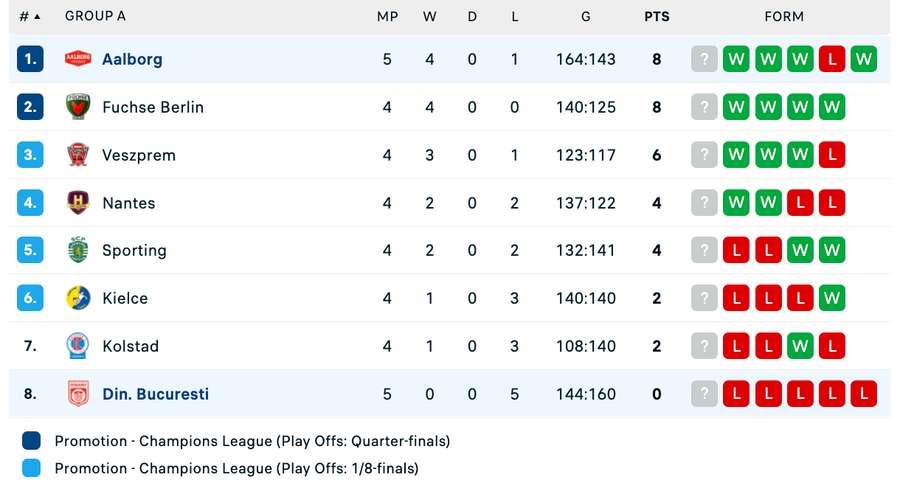Screen dimensions: 900x482
Task: Click Aalborg's red L form badge
Action: [831, 59]
